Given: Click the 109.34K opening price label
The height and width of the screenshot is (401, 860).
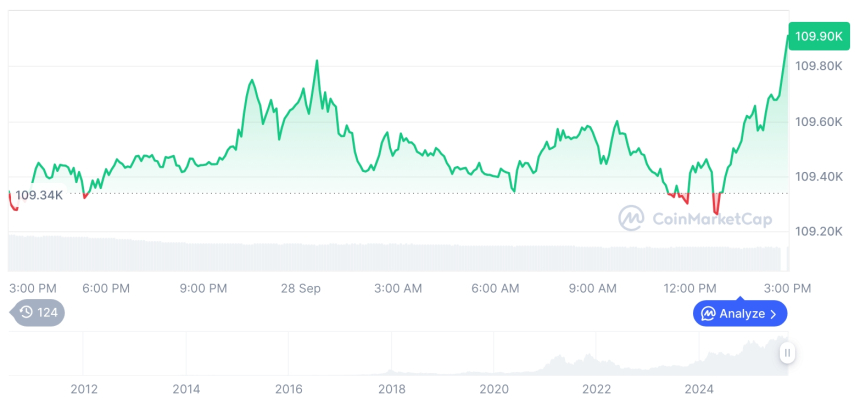Looking at the screenshot, I should 39,195.
